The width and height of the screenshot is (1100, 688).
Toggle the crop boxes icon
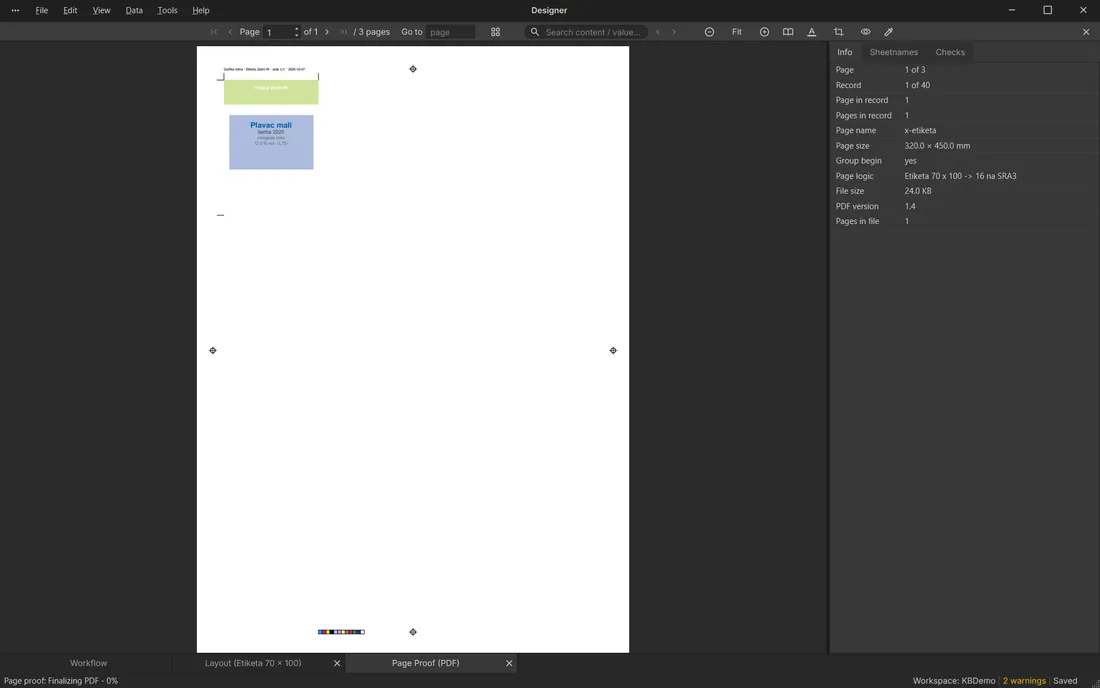(838, 32)
